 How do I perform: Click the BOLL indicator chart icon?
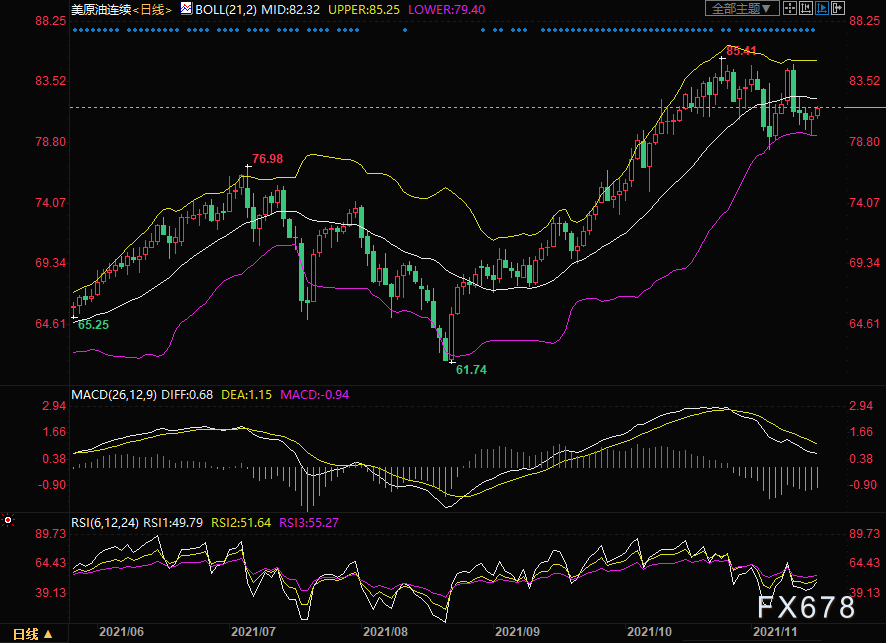tap(186, 8)
